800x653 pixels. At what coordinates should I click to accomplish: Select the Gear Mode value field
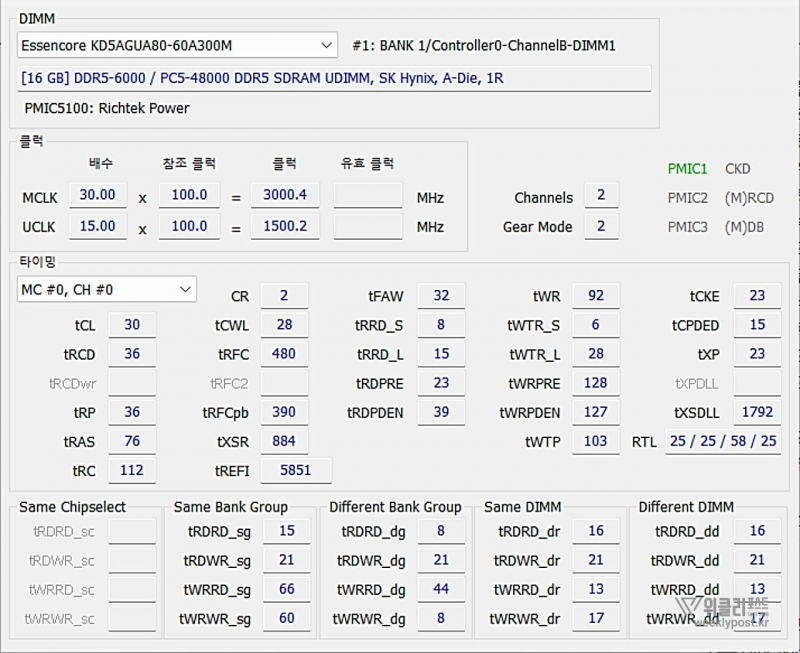pos(602,226)
